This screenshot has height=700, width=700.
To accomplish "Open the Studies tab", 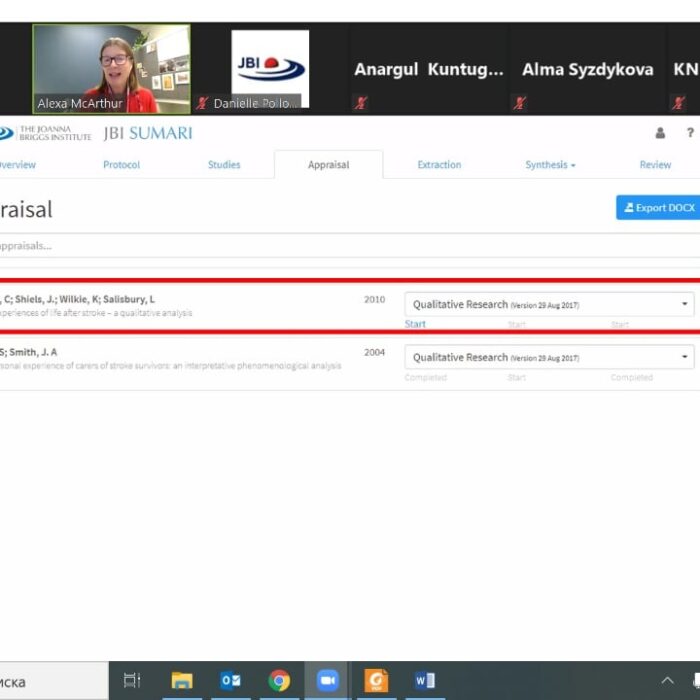I will [x=224, y=165].
